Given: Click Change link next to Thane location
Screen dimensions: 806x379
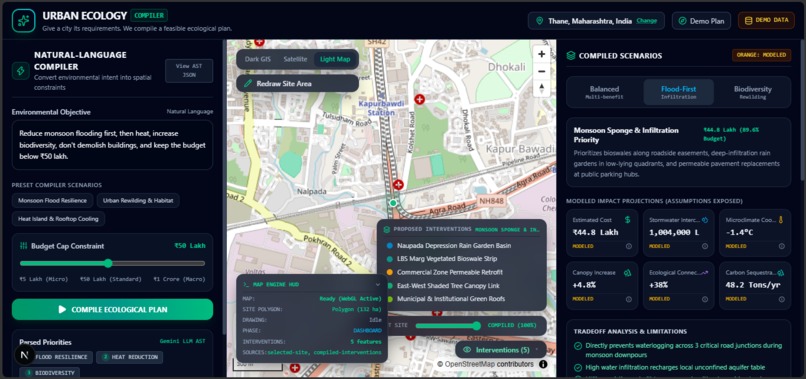Looking at the screenshot, I should 647,21.
